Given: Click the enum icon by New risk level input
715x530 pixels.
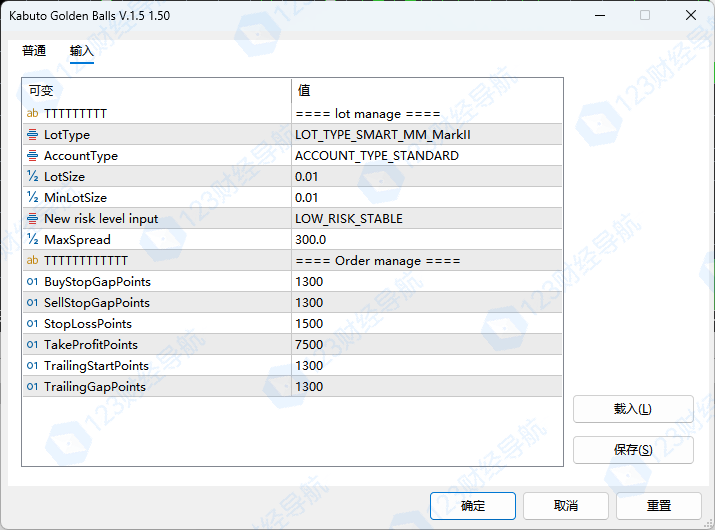Looking at the screenshot, I should click(x=32, y=218).
